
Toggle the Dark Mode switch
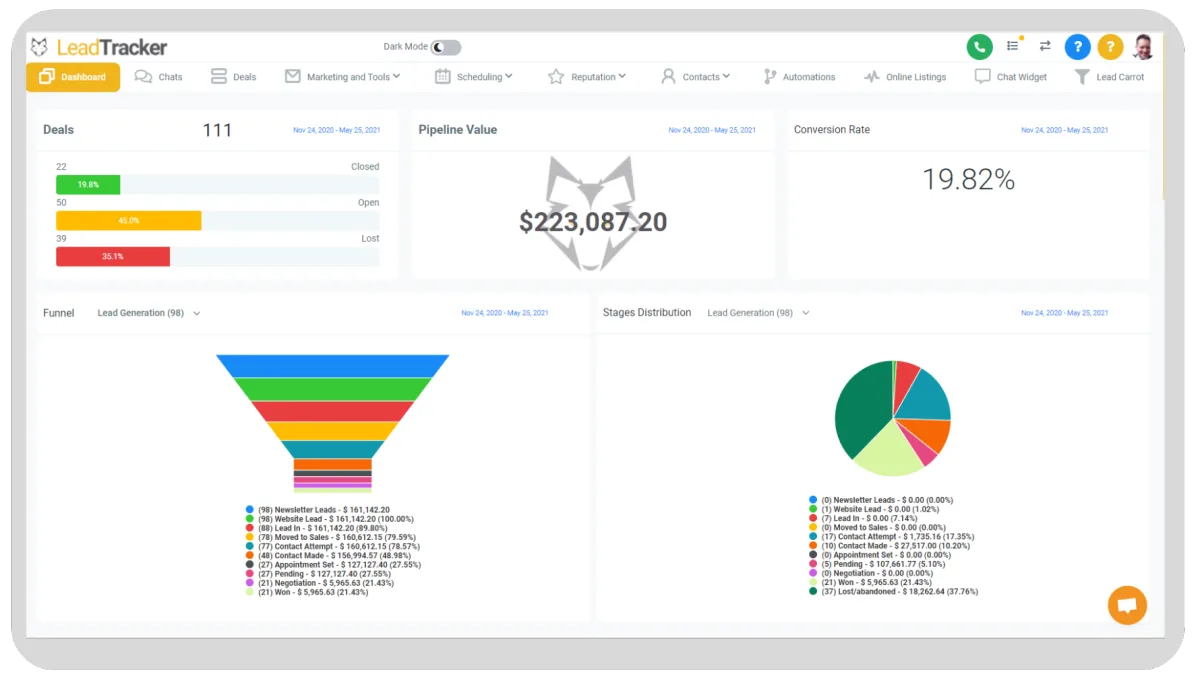pyautogui.click(x=446, y=47)
